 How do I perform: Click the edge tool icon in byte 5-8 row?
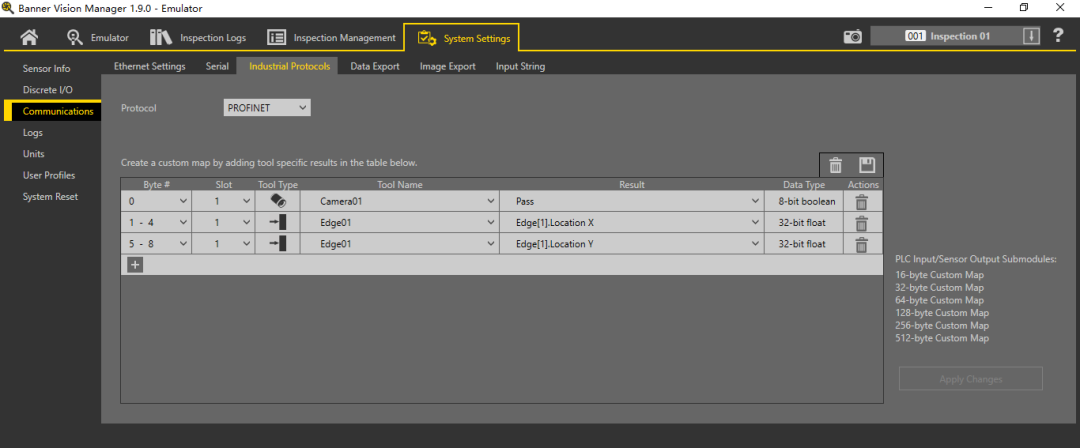click(x=278, y=243)
